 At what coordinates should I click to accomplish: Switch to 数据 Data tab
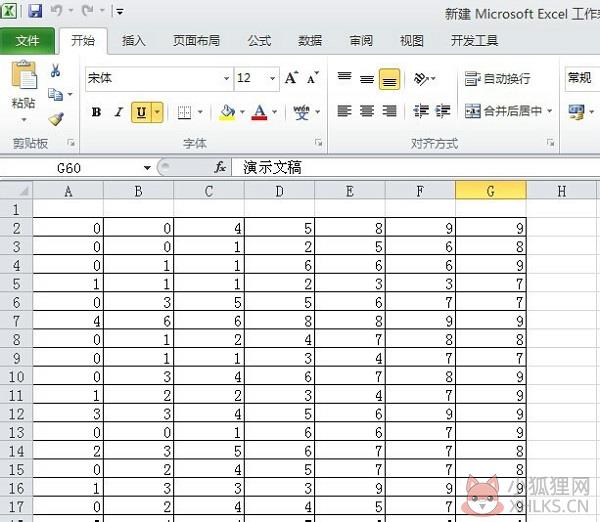pos(310,41)
